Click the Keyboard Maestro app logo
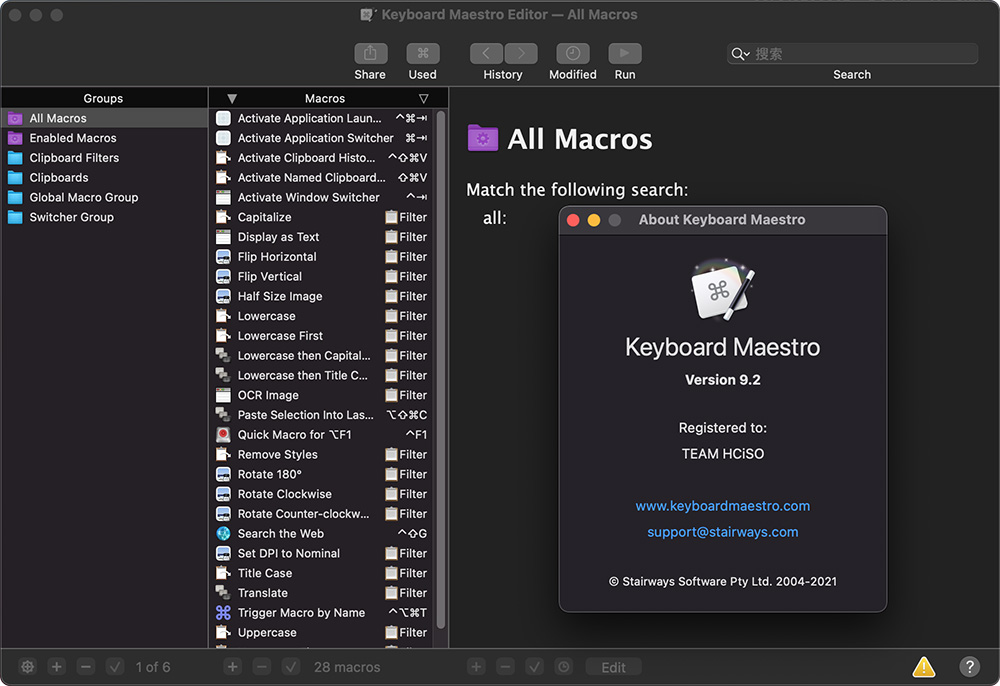The height and width of the screenshot is (686, 1000). pos(723,290)
